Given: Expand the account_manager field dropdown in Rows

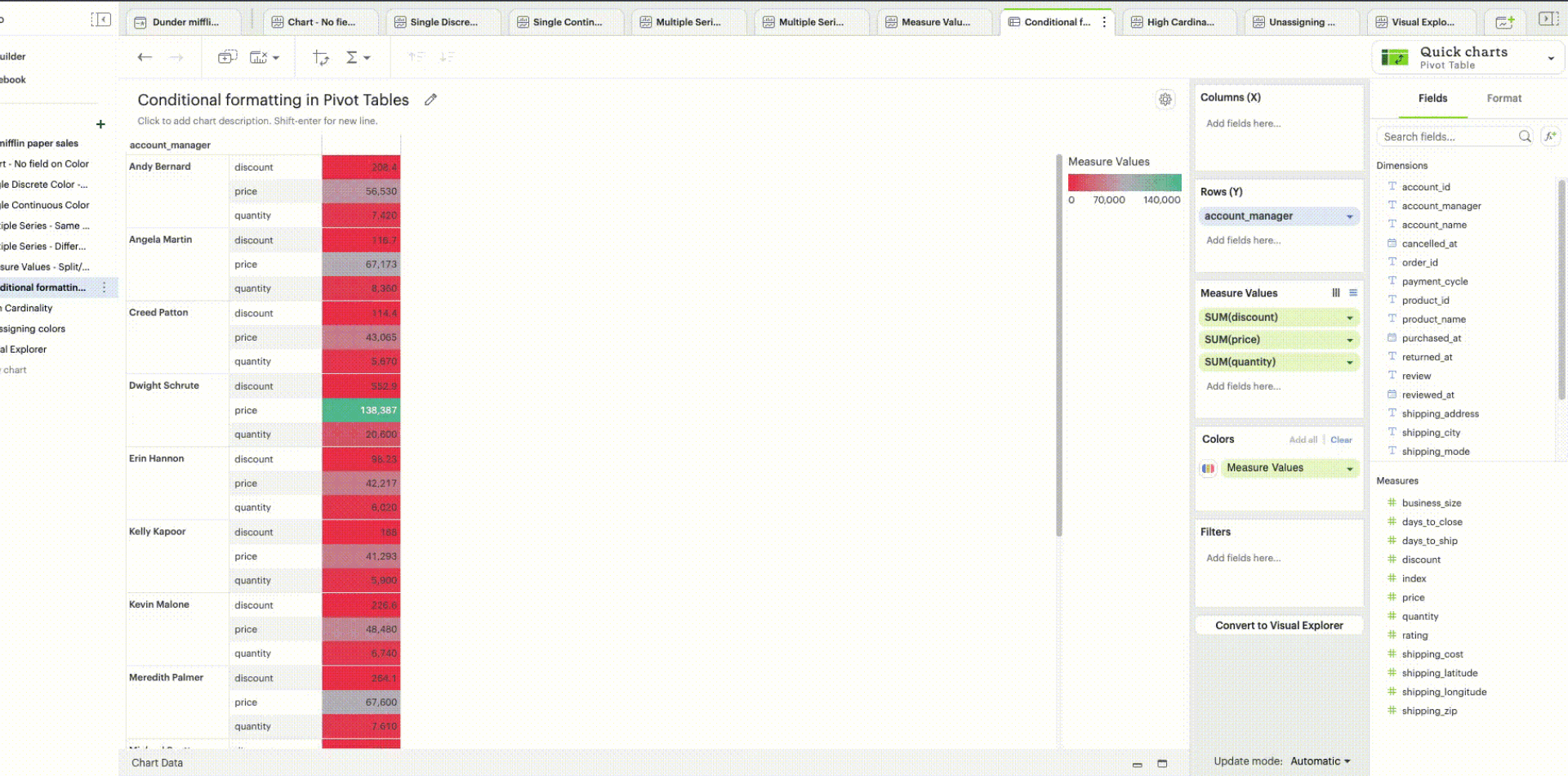Looking at the screenshot, I should point(1348,216).
